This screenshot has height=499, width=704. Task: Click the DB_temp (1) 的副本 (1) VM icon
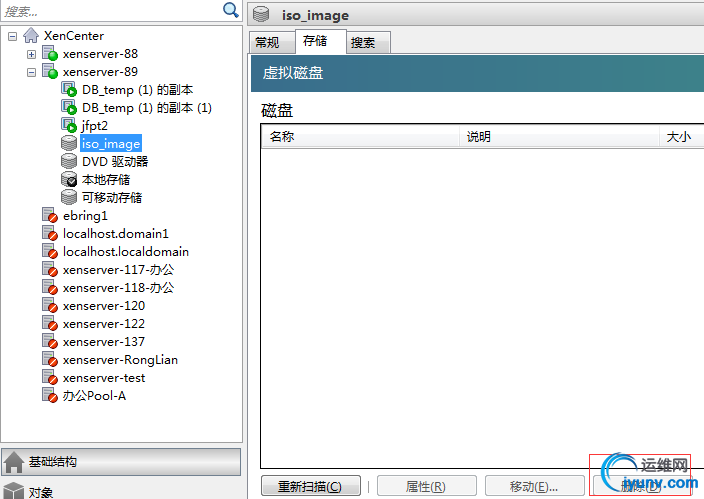69,107
